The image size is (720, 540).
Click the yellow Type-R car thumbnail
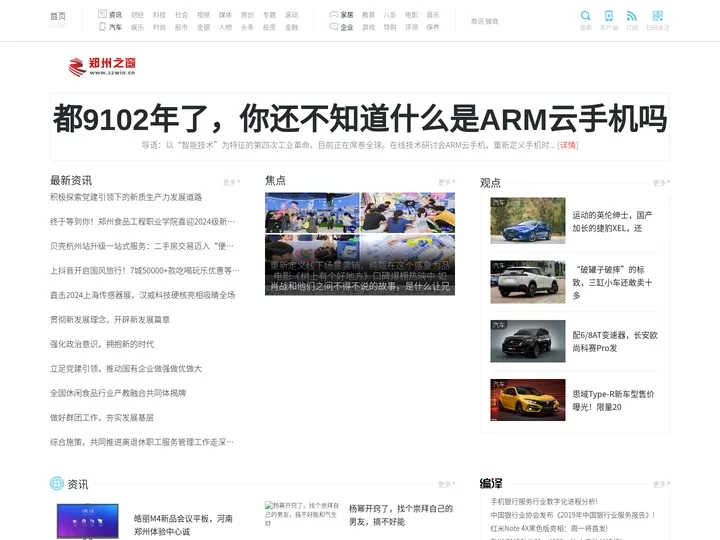[528, 400]
